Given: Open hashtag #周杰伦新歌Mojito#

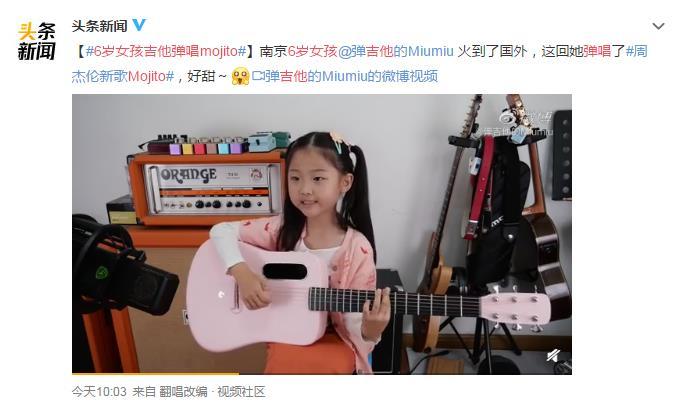Looking at the screenshot, I should tap(360, 63).
